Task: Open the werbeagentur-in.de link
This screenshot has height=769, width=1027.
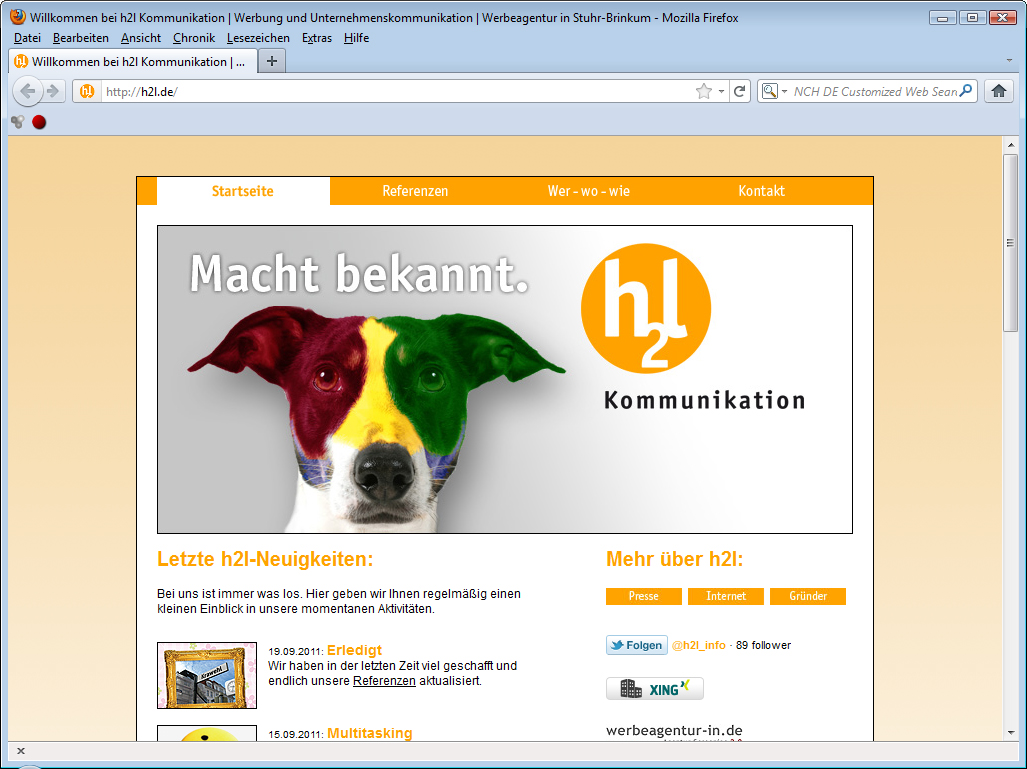Action: (674, 730)
